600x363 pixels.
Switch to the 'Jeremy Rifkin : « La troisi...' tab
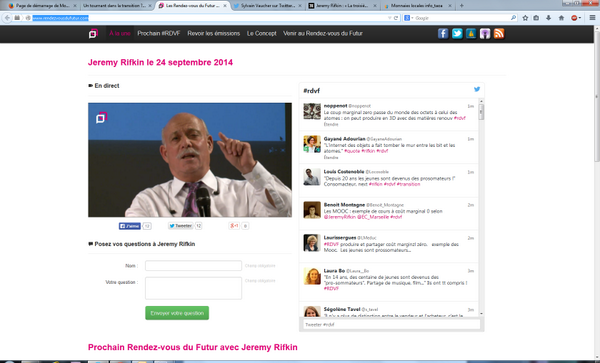[342, 6]
